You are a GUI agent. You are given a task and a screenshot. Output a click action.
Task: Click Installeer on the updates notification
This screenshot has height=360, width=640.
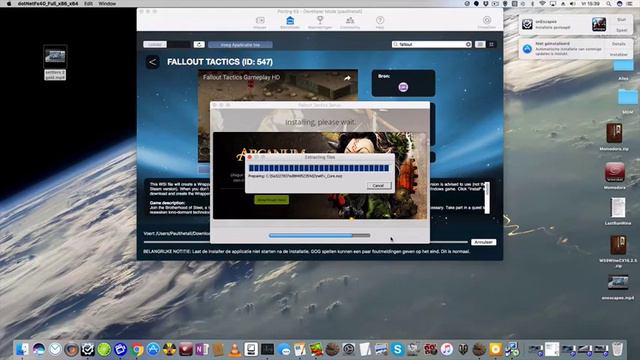(x=619, y=54)
